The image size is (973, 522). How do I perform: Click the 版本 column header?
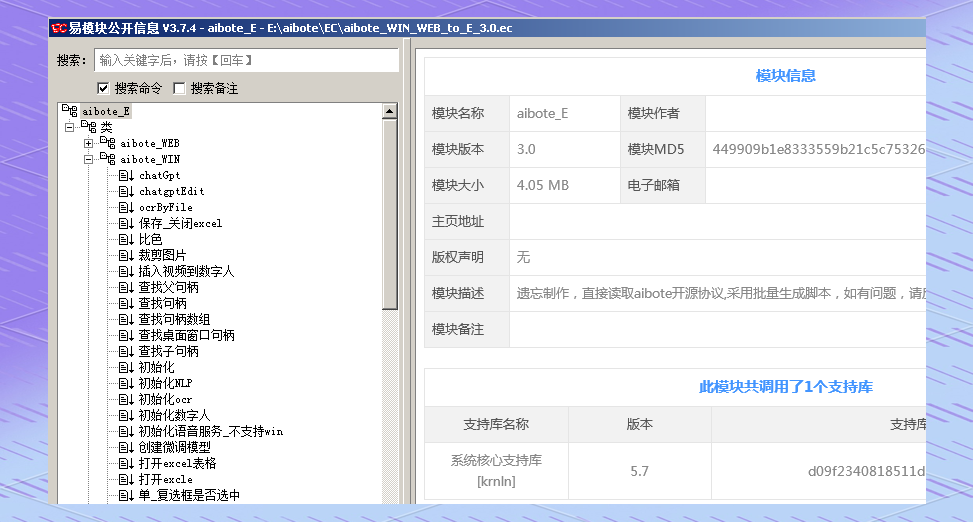640,425
